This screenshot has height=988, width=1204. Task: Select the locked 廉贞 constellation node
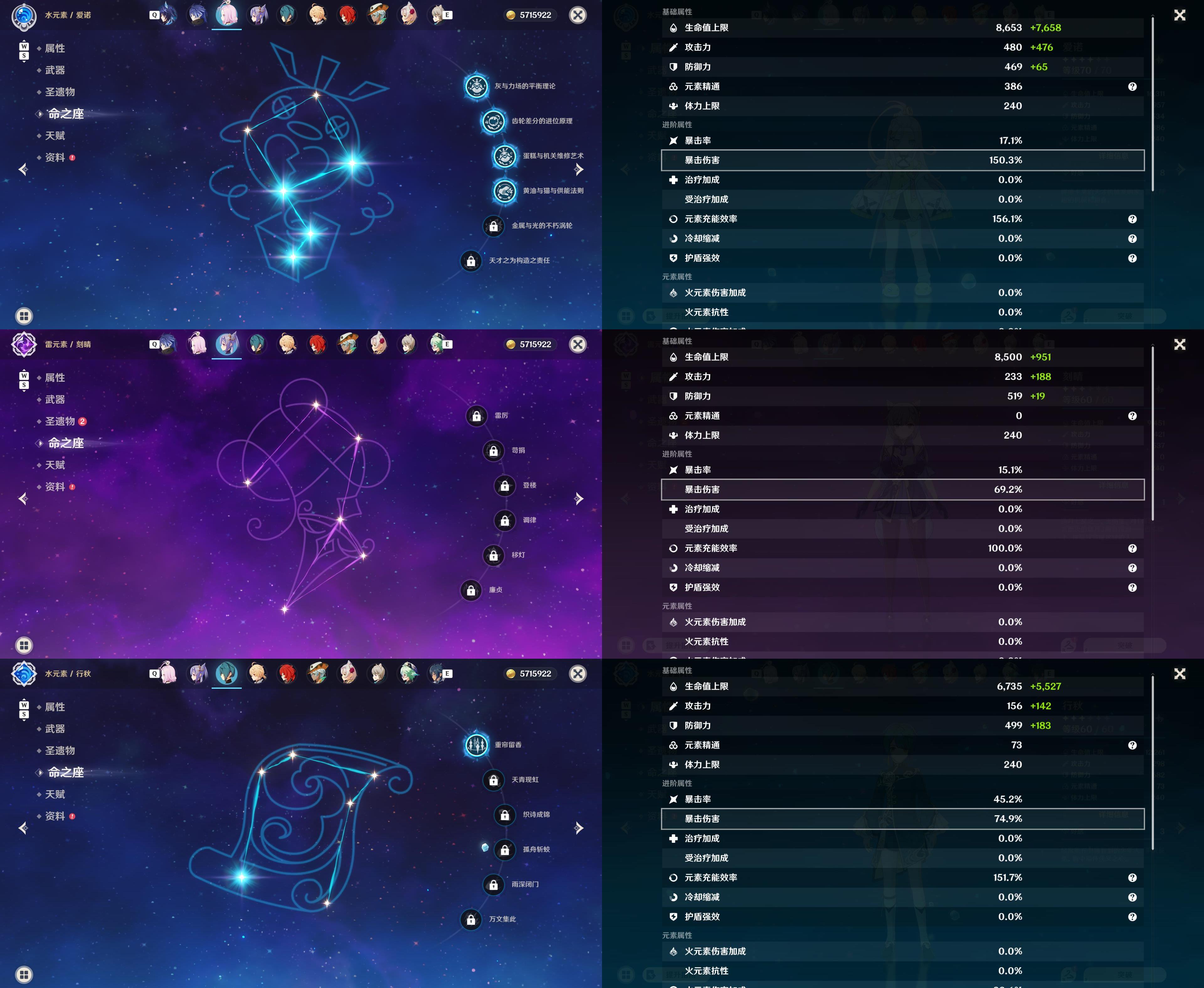coord(471,590)
